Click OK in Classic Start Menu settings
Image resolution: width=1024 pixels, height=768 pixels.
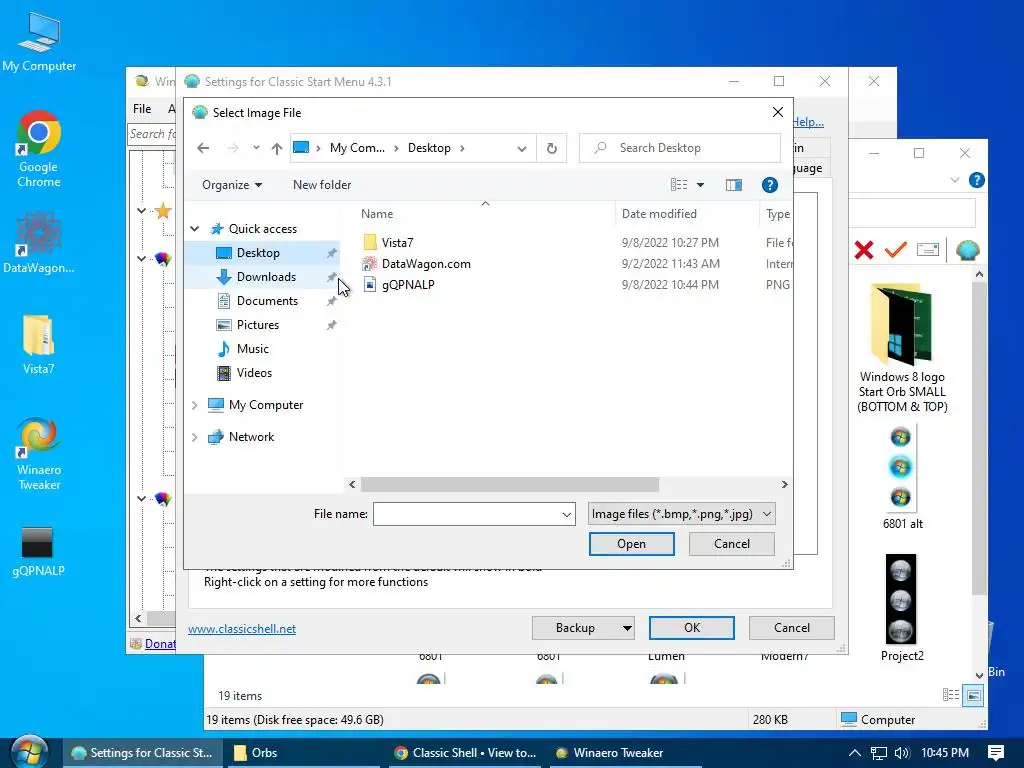pyautogui.click(x=692, y=628)
